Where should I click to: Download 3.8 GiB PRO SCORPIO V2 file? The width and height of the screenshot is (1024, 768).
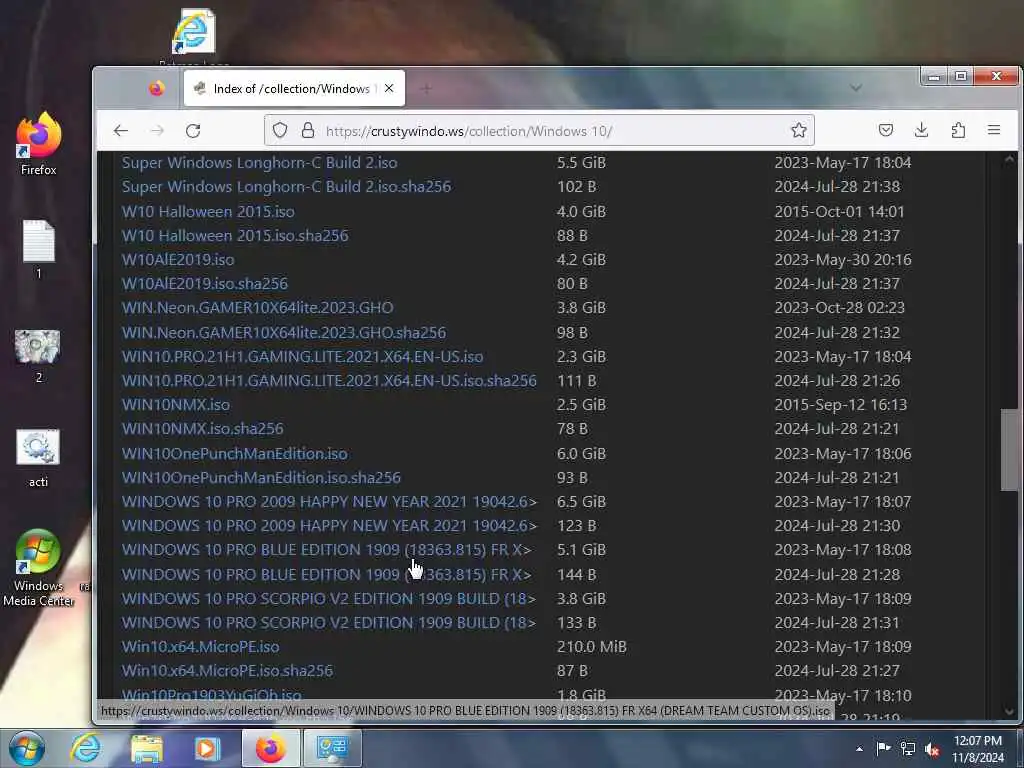(x=328, y=599)
